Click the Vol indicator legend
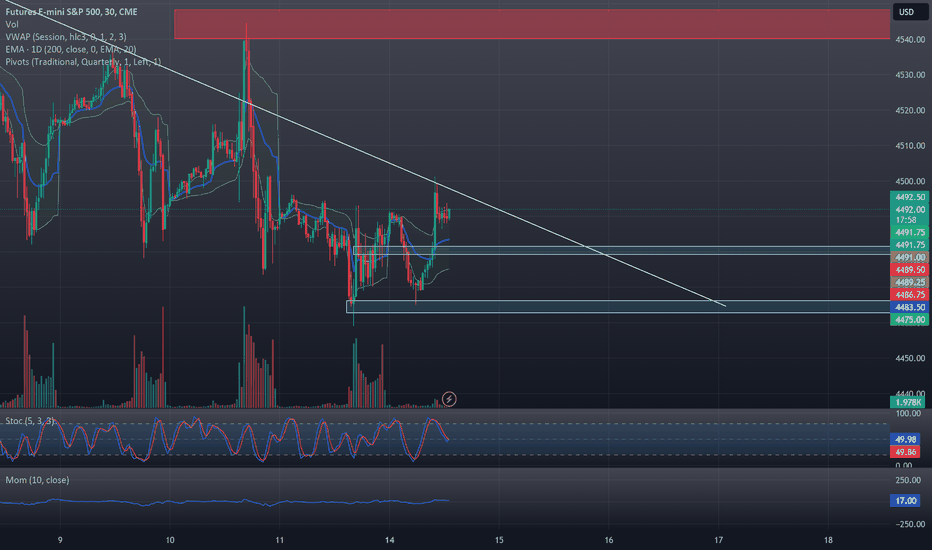Viewport: 932px width, 550px height. 12,24
